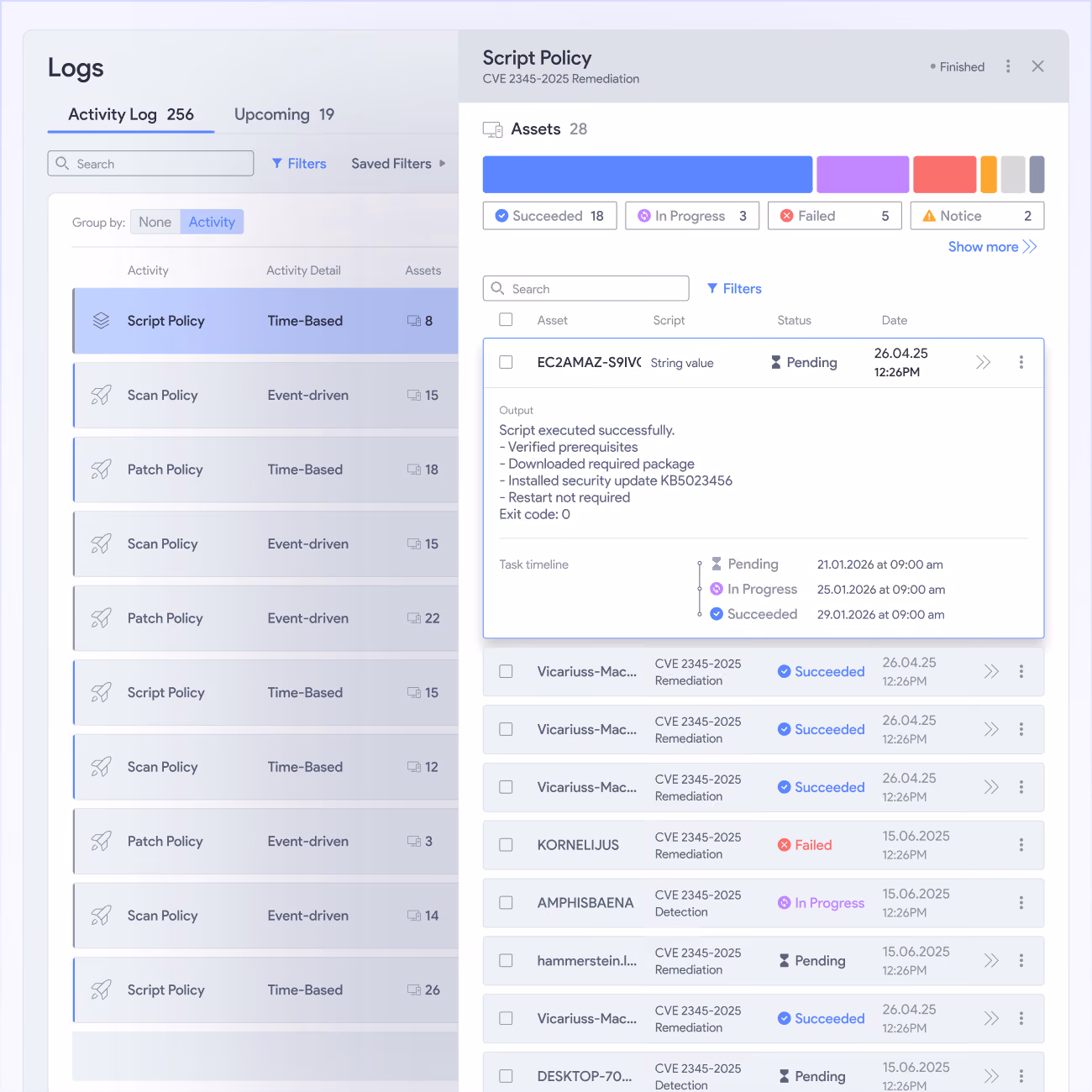The image size is (1092, 1092).
Task: Click the Succeeded check icon in timeline
Action: (717, 614)
